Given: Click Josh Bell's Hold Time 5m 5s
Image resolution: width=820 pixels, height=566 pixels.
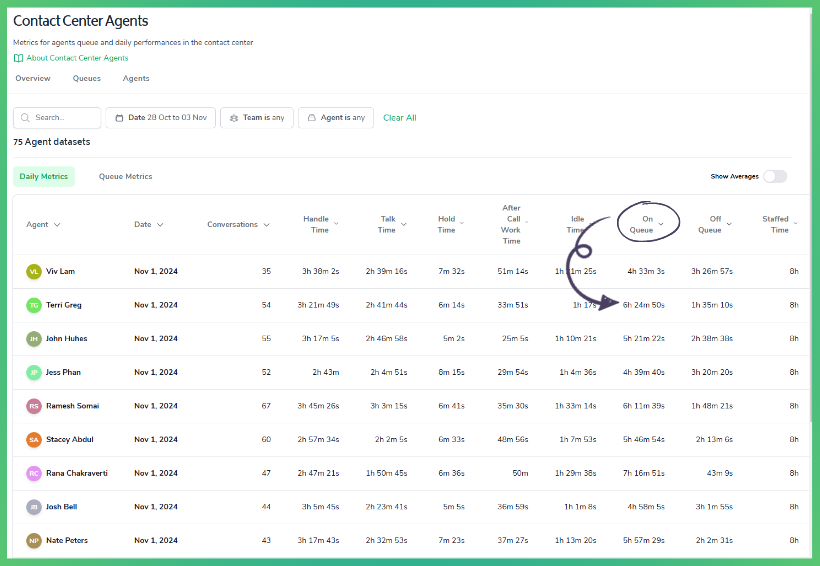Looking at the screenshot, I should pyautogui.click(x=453, y=507).
